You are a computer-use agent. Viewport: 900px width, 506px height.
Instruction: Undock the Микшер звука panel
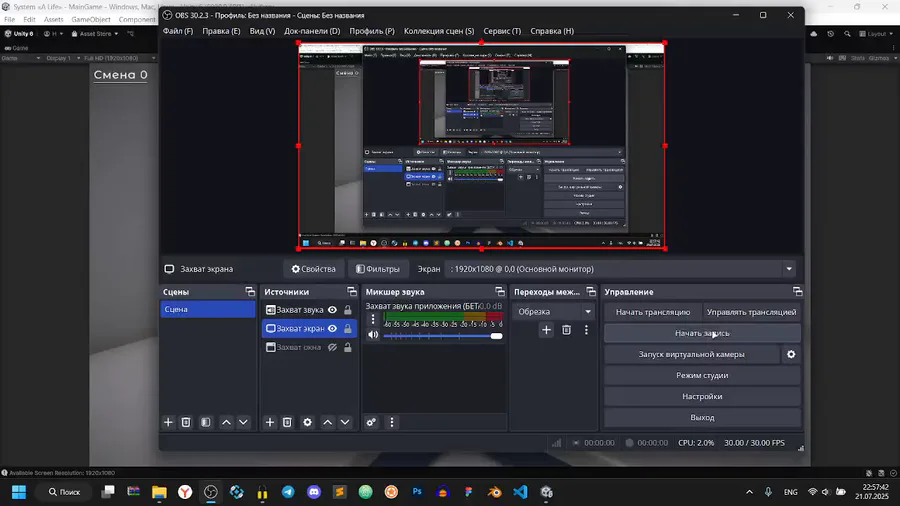(x=500, y=292)
